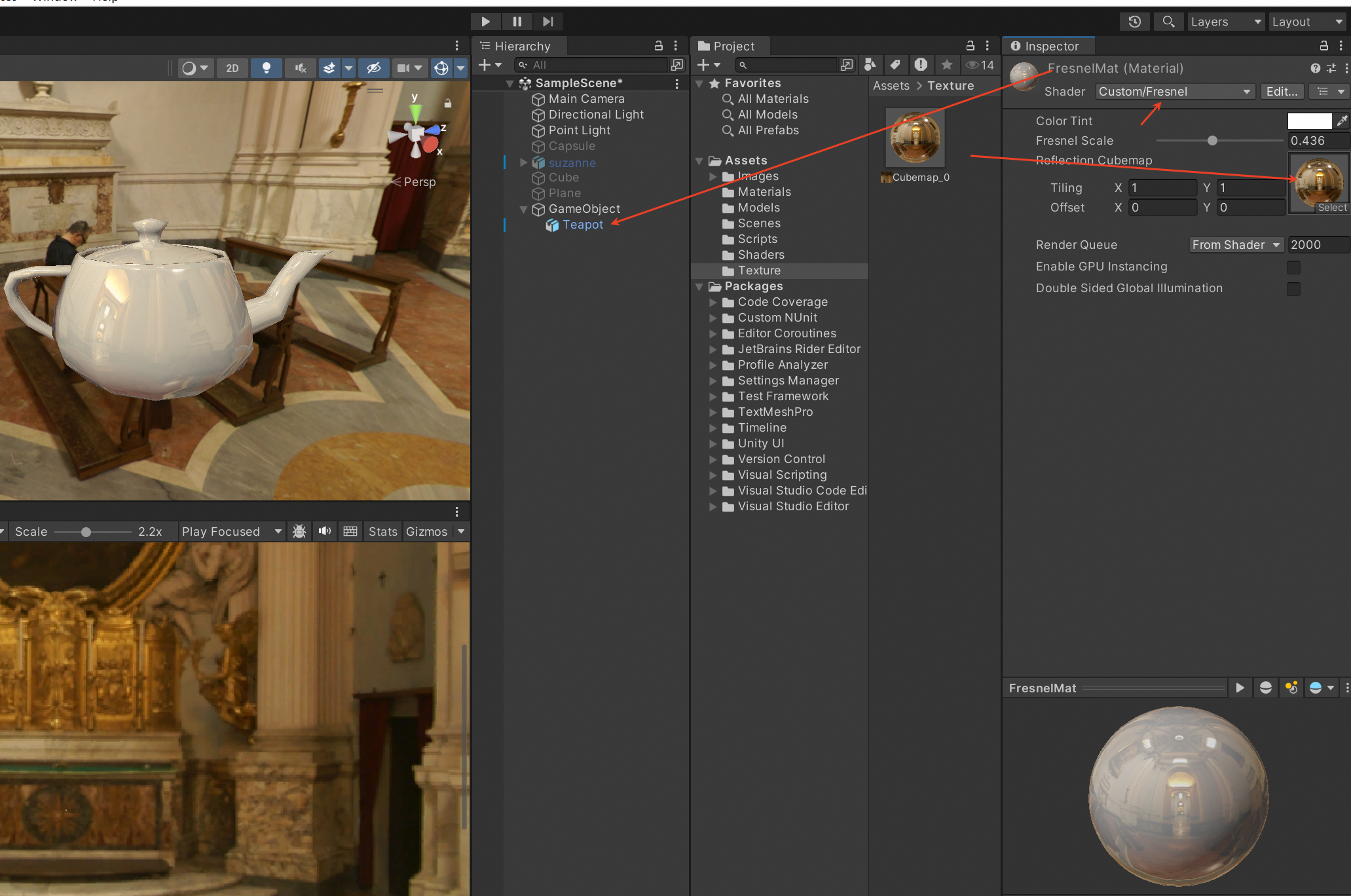This screenshot has width=1351, height=896.
Task: Click the Project search field
Action: pos(787,65)
